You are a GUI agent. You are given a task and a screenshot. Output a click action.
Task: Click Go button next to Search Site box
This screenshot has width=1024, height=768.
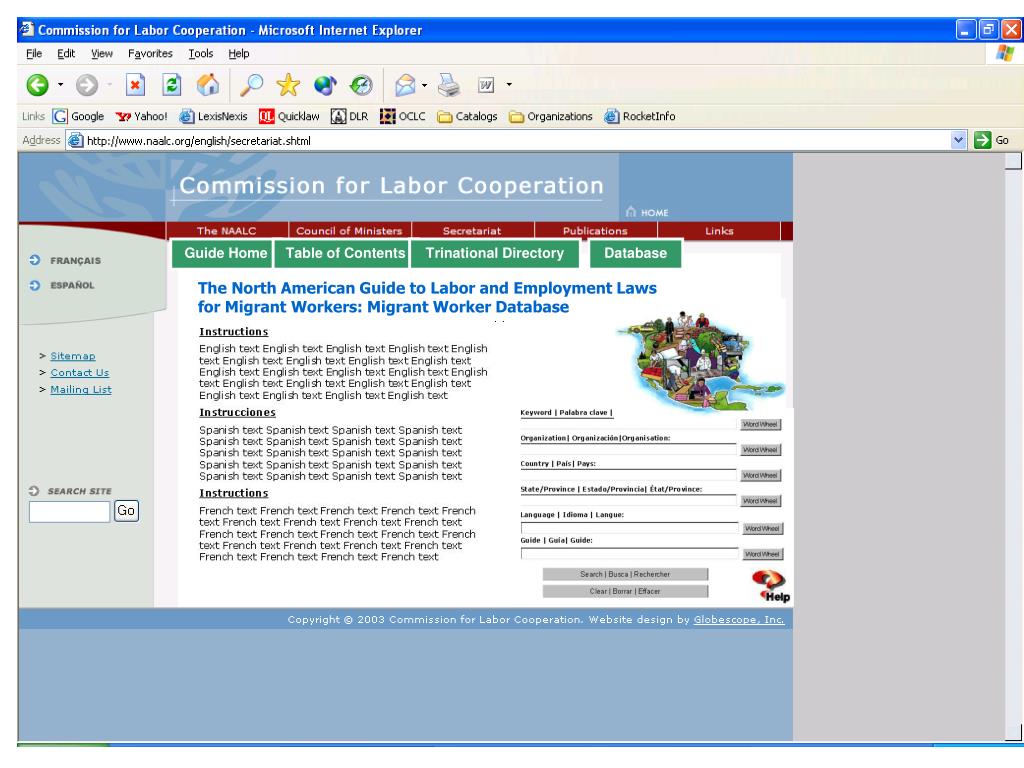(126, 511)
